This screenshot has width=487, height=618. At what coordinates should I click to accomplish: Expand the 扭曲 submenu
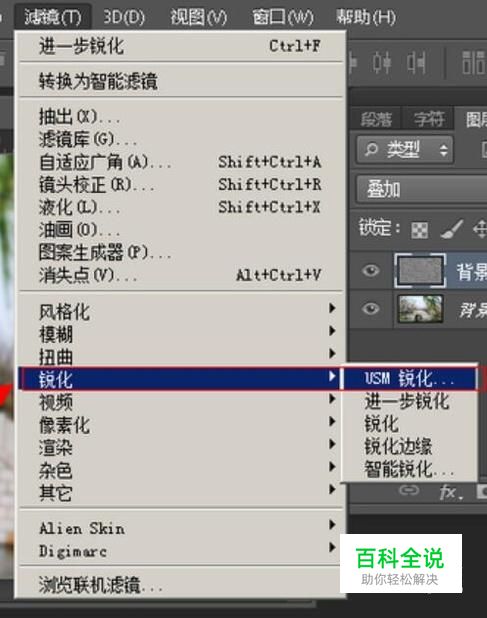pos(181,357)
